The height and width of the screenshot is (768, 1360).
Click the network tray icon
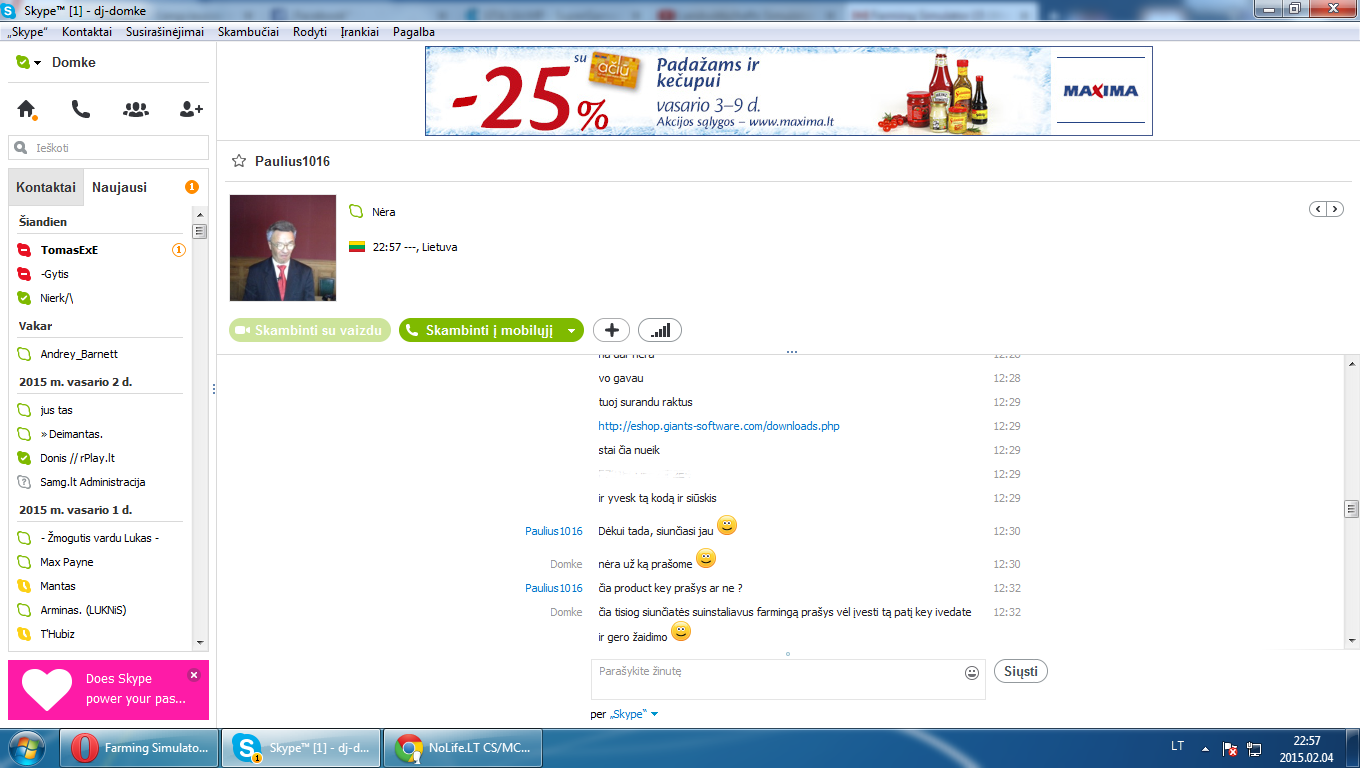click(x=1254, y=748)
